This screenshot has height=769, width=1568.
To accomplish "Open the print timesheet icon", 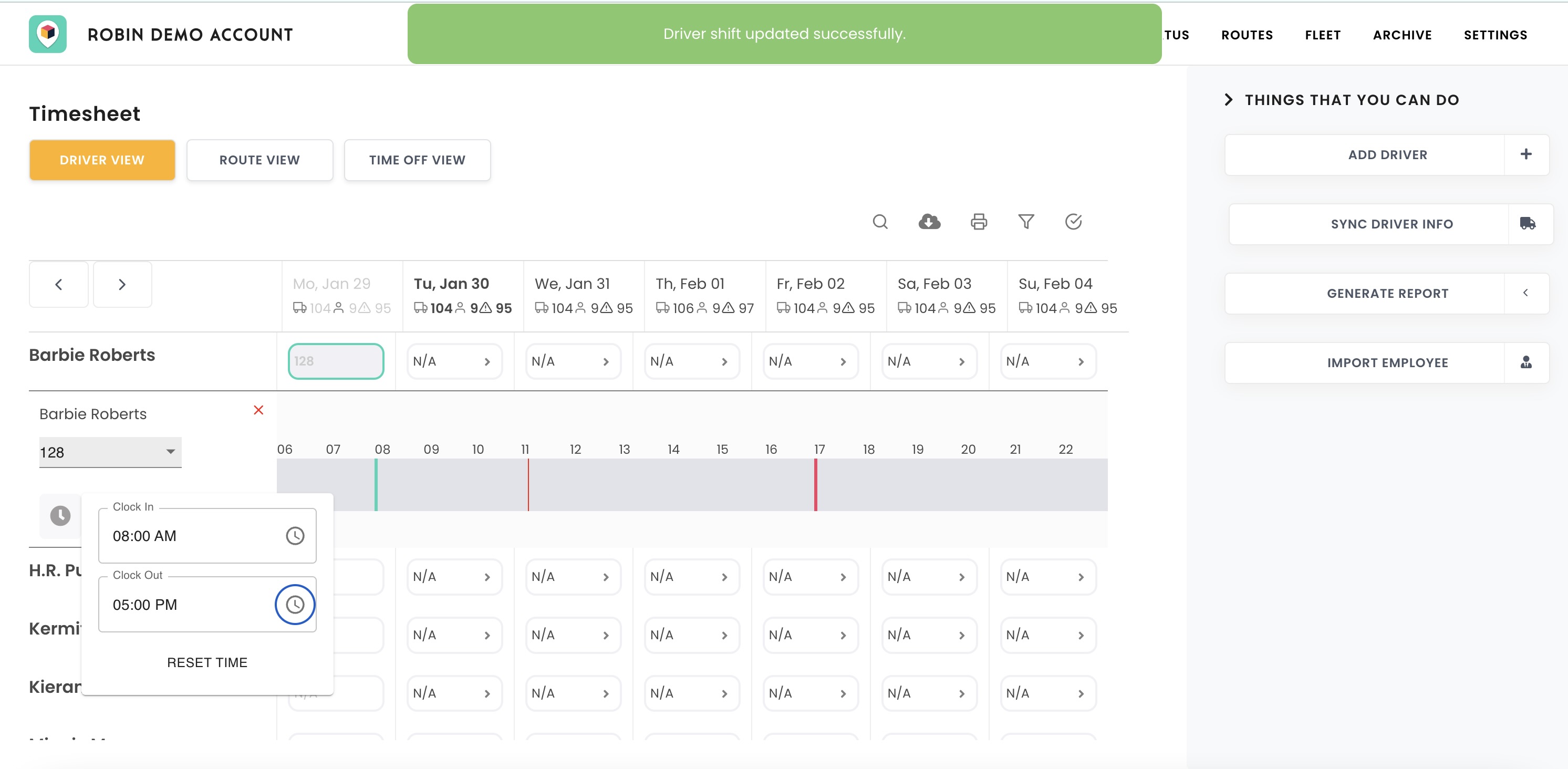I will pyautogui.click(x=978, y=222).
